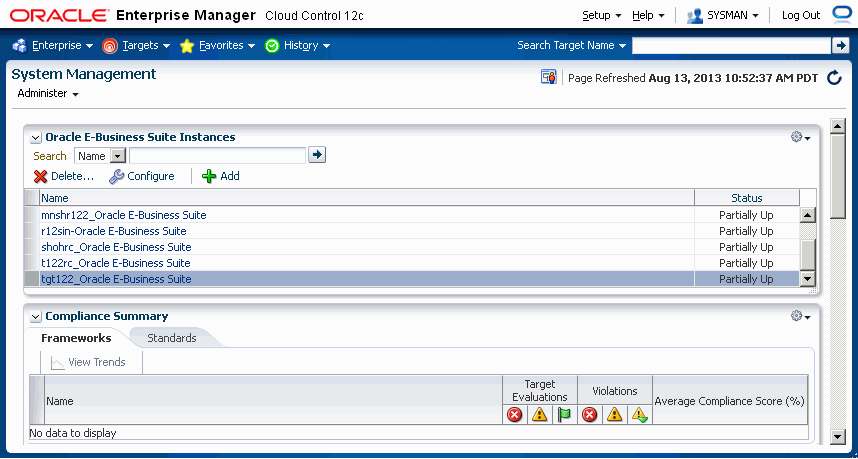Switch to the Frameworks tab
The image size is (858, 459).
point(76,338)
